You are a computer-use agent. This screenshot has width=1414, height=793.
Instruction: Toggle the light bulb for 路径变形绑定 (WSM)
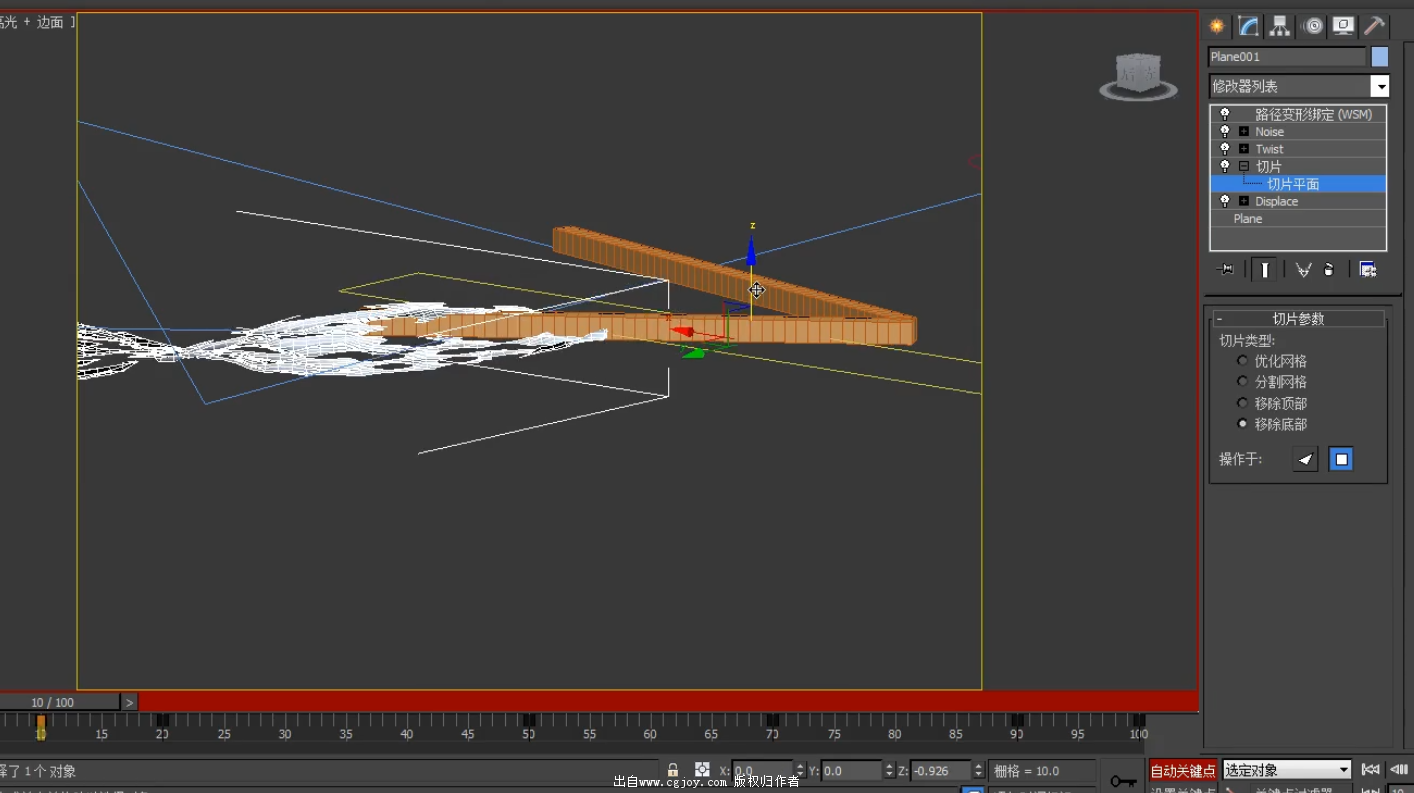point(1225,114)
